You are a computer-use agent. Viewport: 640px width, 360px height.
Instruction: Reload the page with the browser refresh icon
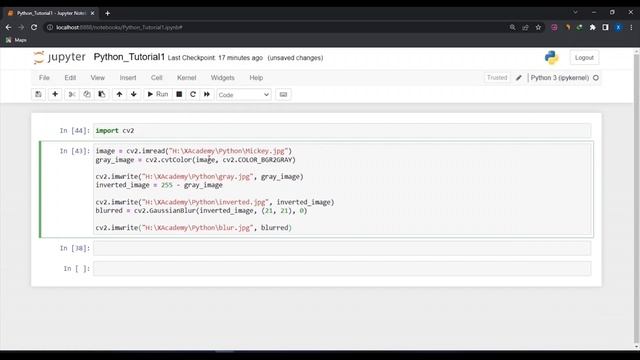(34, 27)
